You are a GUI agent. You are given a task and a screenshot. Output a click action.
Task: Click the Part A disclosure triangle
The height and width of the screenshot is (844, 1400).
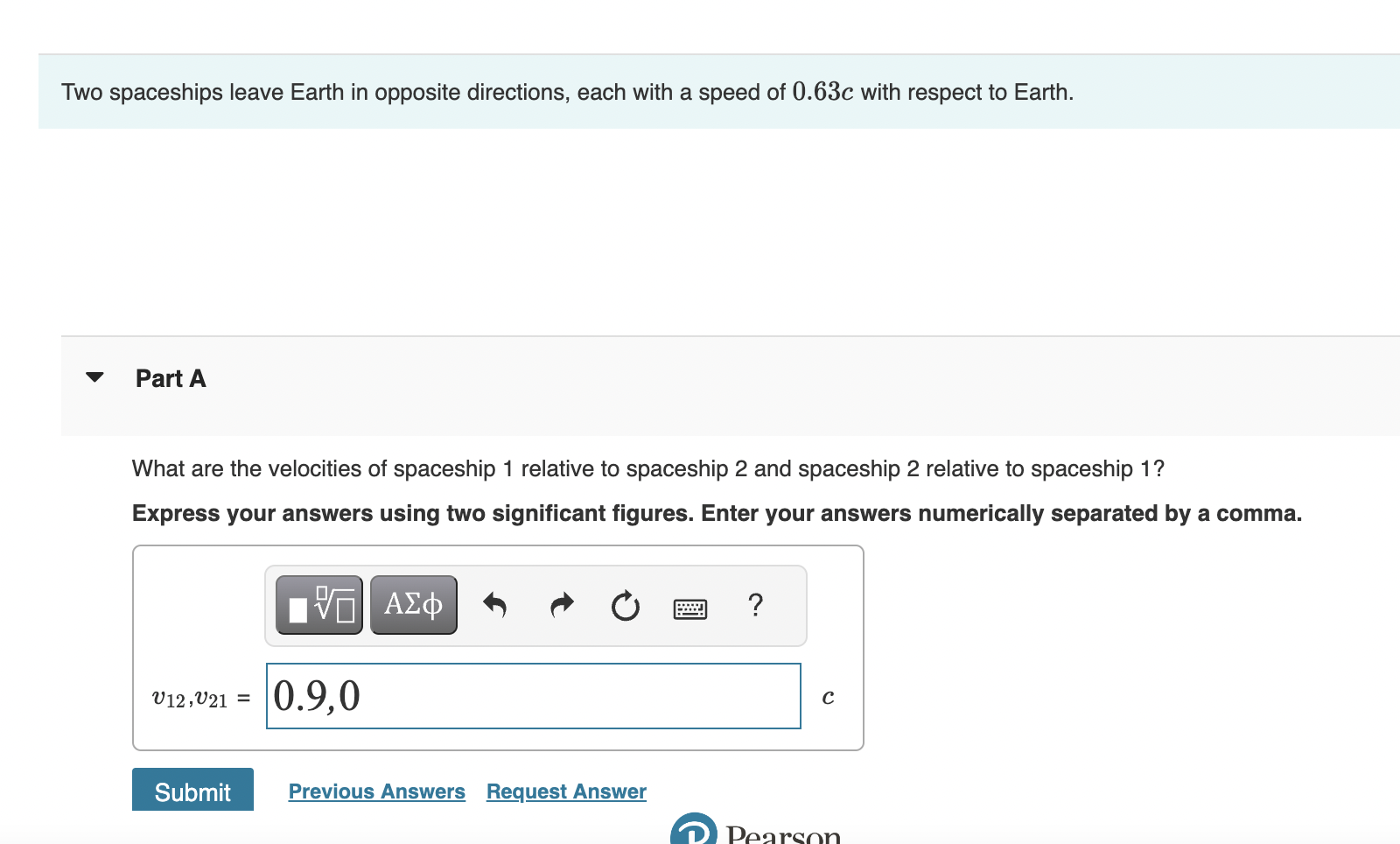point(96,377)
